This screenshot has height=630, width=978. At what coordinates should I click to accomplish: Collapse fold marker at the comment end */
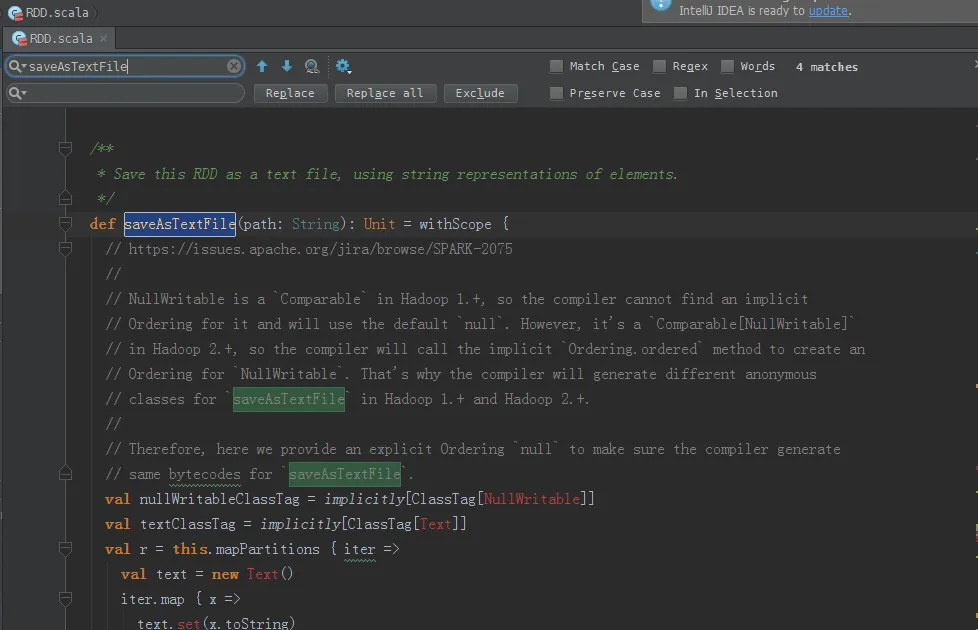(65, 198)
